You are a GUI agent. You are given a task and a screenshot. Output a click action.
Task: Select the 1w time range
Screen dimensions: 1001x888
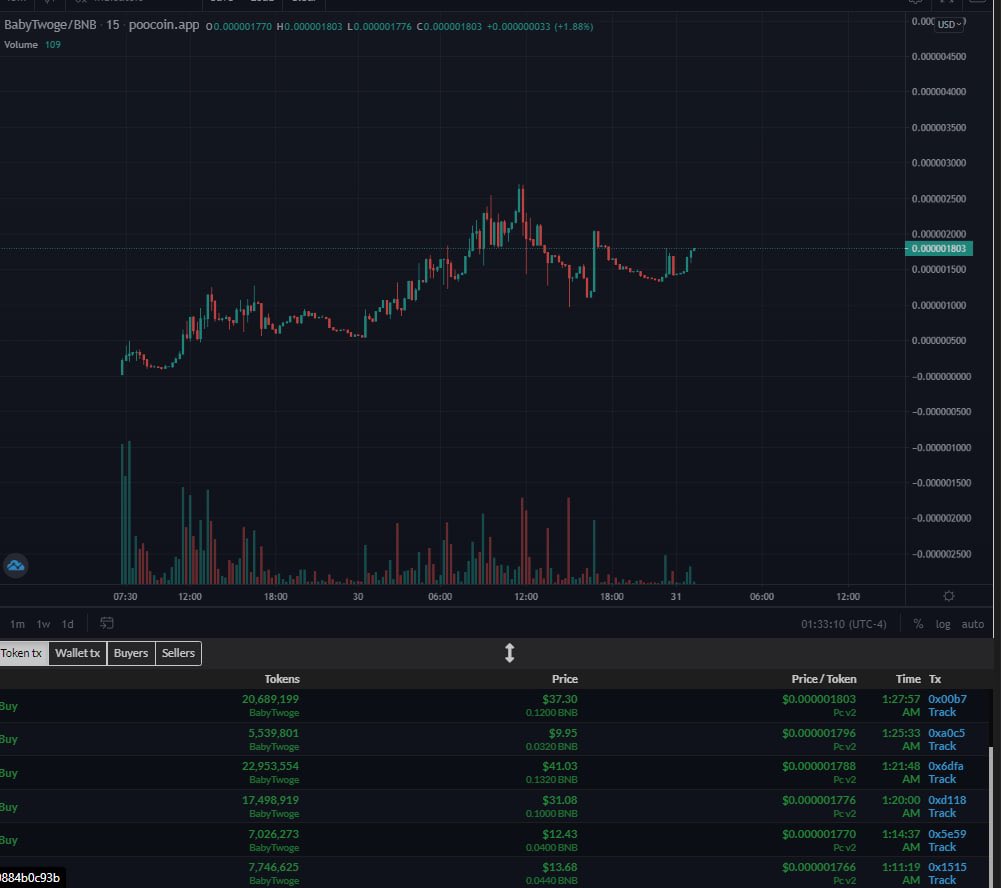(x=43, y=624)
